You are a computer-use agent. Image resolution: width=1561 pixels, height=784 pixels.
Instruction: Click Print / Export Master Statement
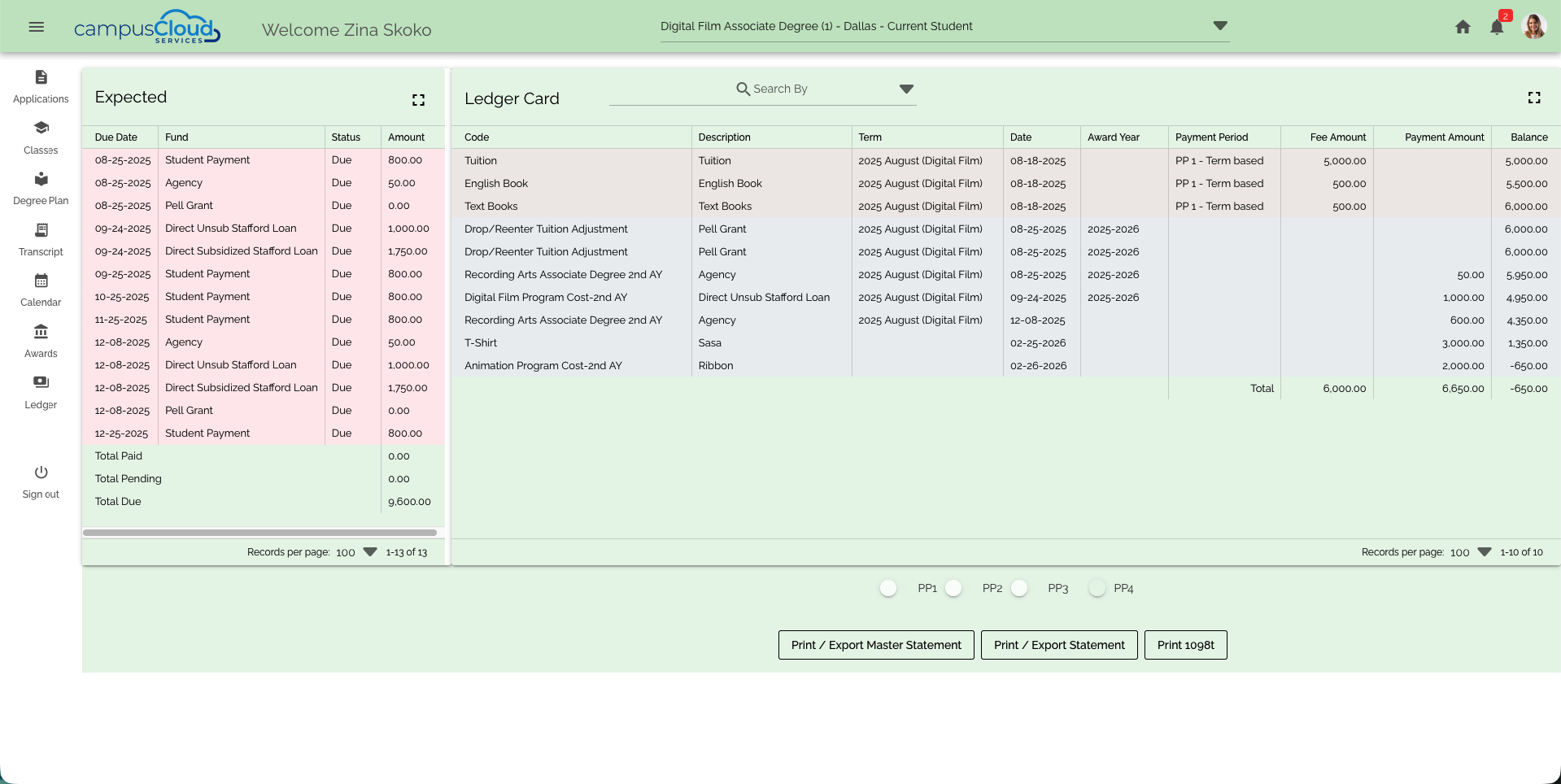(875, 645)
